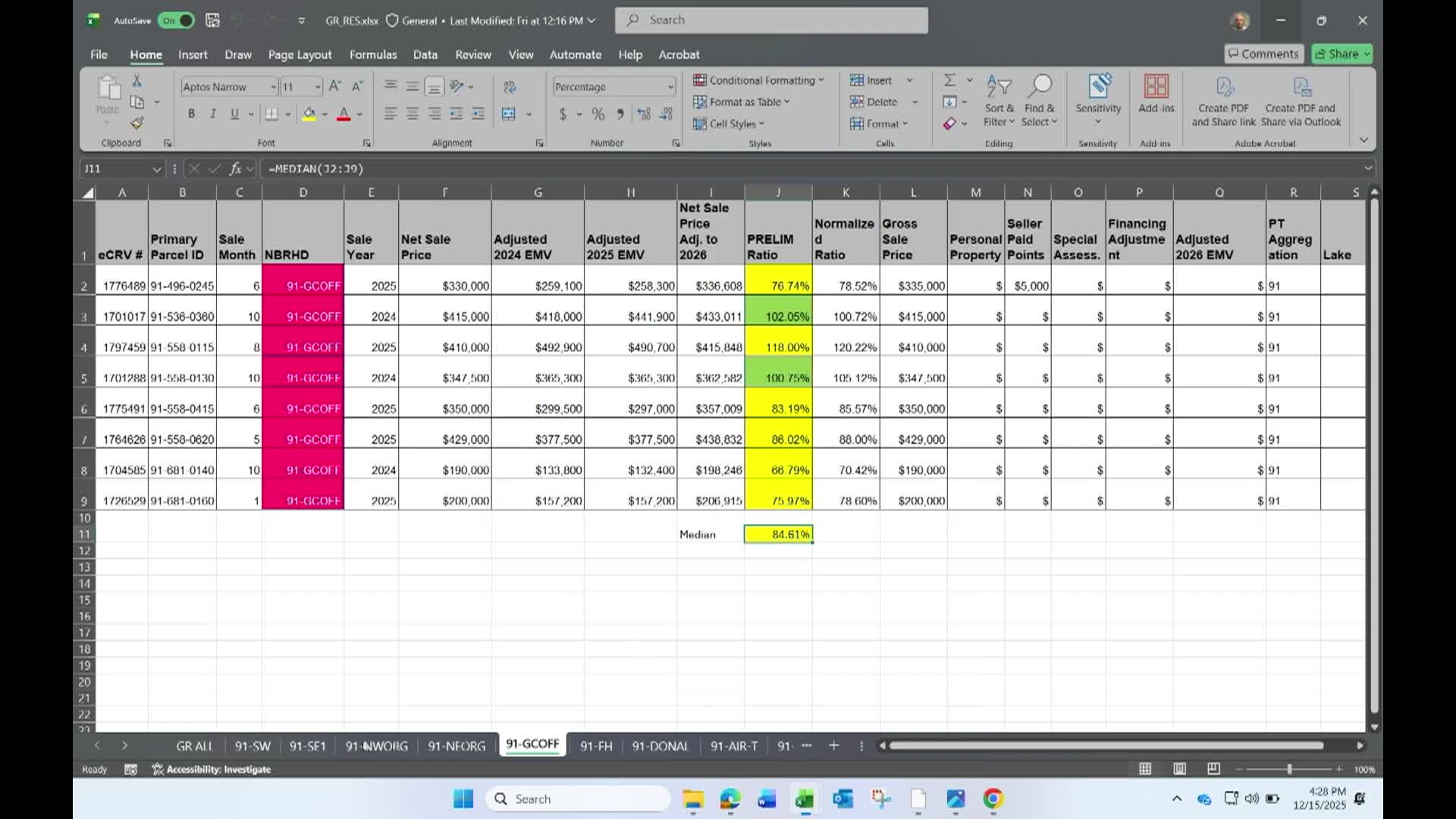This screenshot has width=1456, height=819.
Task: Expand the Number Format dropdown
Action: (x=670, y=86)
